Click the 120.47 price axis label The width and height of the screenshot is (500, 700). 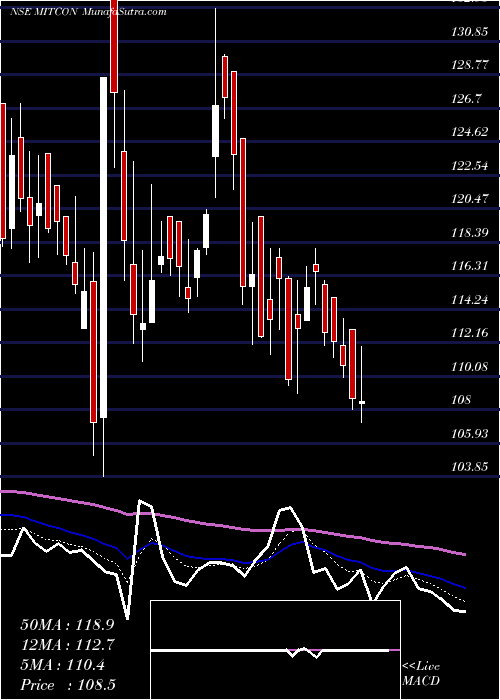[x=469, y=200]
